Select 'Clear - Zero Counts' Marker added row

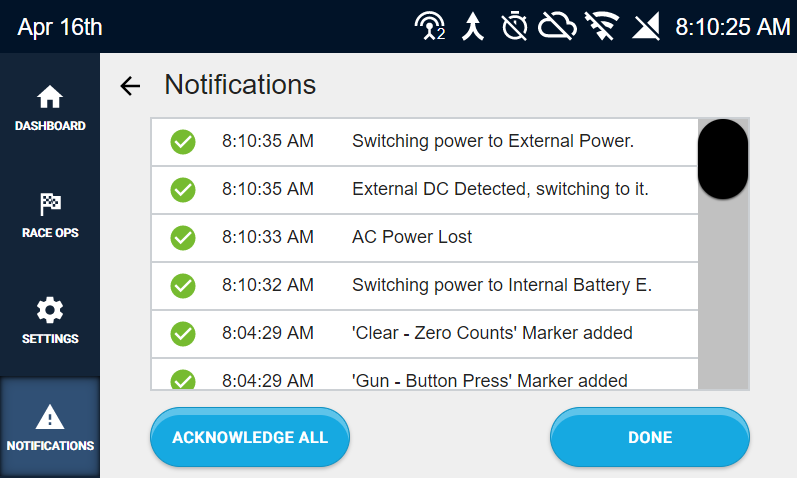pyautogui.click(x=425, y=334)
